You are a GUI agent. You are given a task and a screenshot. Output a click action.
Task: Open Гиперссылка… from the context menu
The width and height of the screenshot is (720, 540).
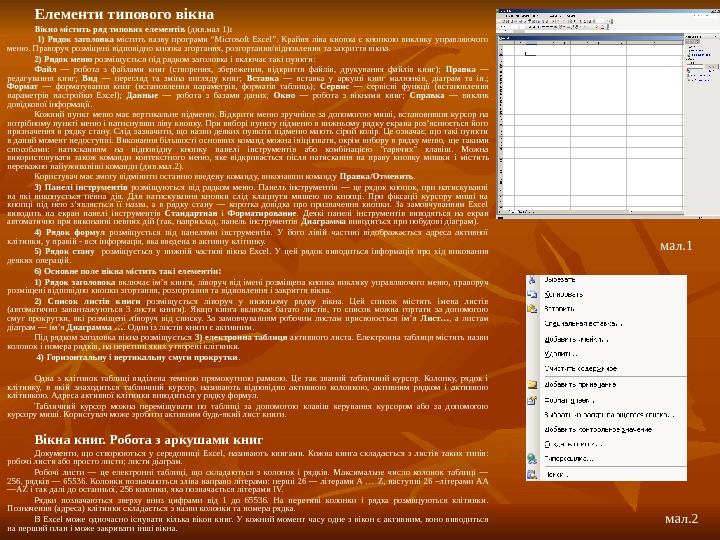(x=569, y=459)
